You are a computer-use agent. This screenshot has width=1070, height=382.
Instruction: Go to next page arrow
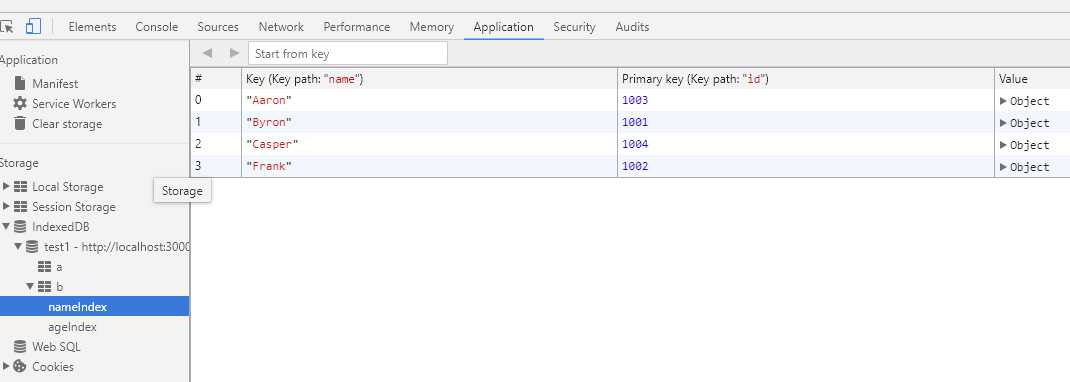click(x=234, y=53)
